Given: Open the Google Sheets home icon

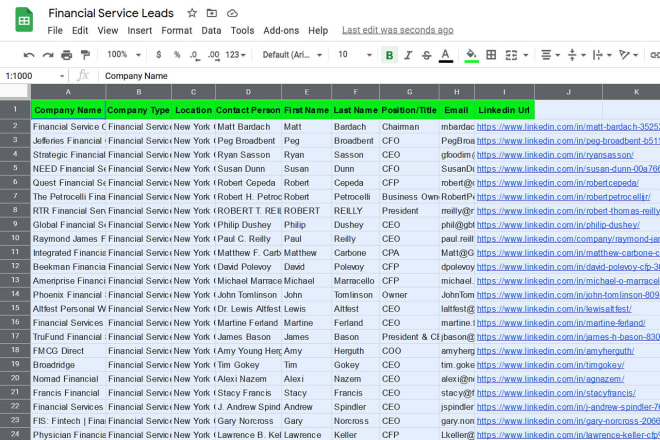Looking at the screenshot, I should pyautogui.click(x=24, y=20).
